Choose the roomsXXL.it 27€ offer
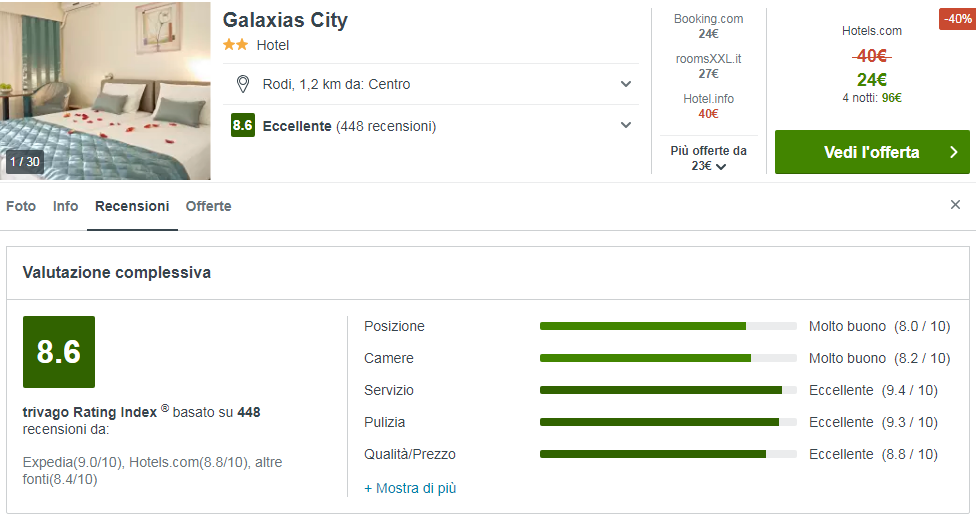The image size is (976, 518). (708, 66)
